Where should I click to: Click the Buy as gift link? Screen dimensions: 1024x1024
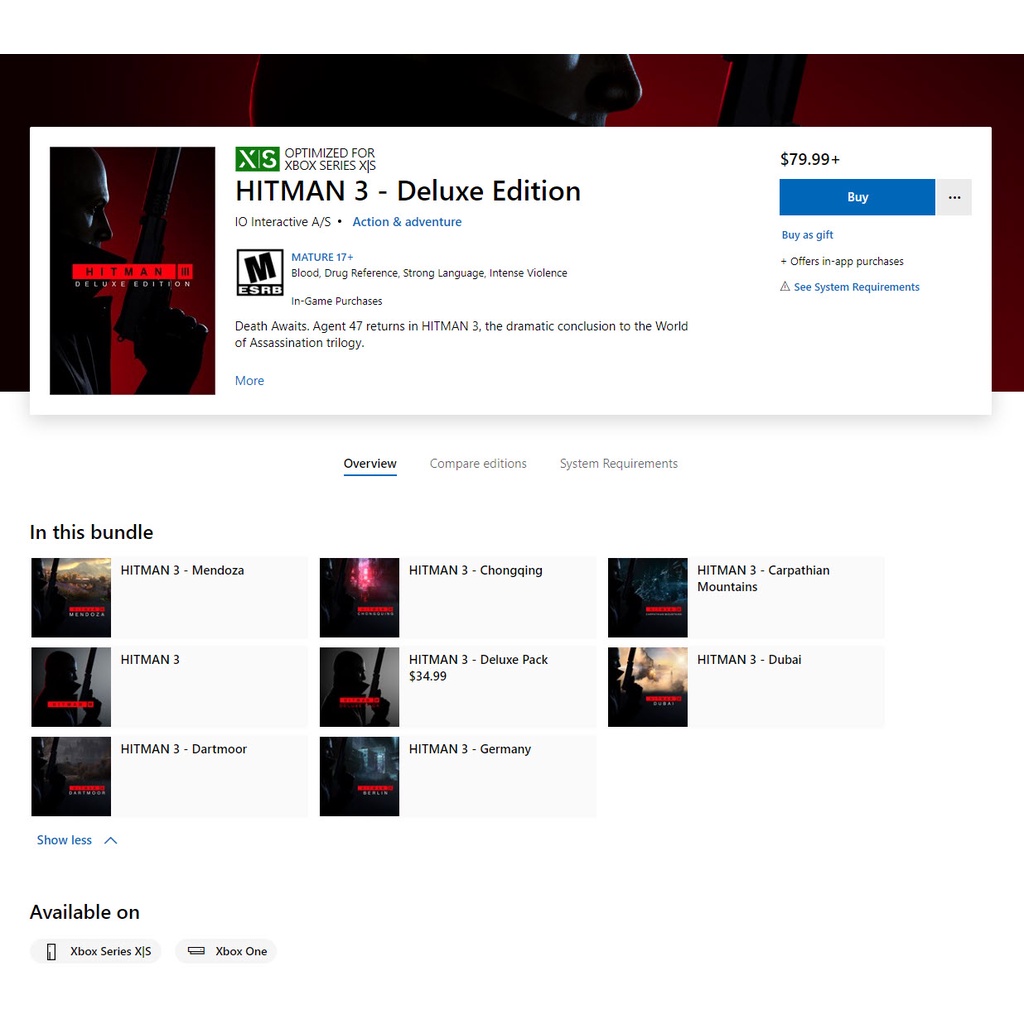point(807,234)
